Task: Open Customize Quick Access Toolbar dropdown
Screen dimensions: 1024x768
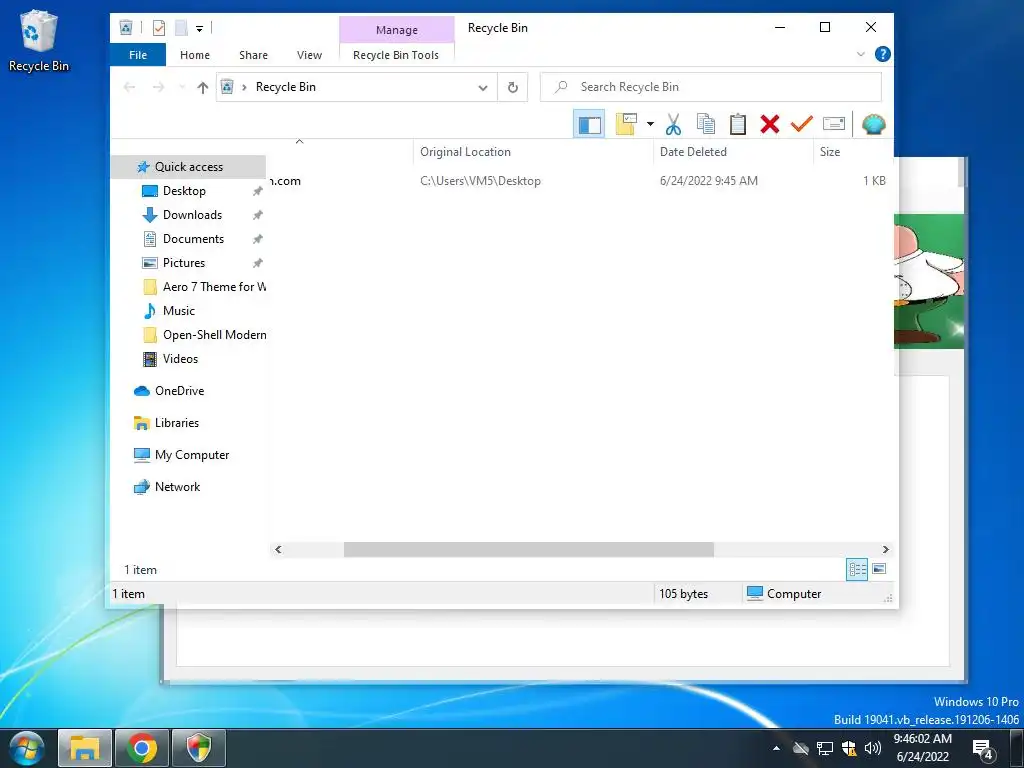Action: [x=199, y=28]
